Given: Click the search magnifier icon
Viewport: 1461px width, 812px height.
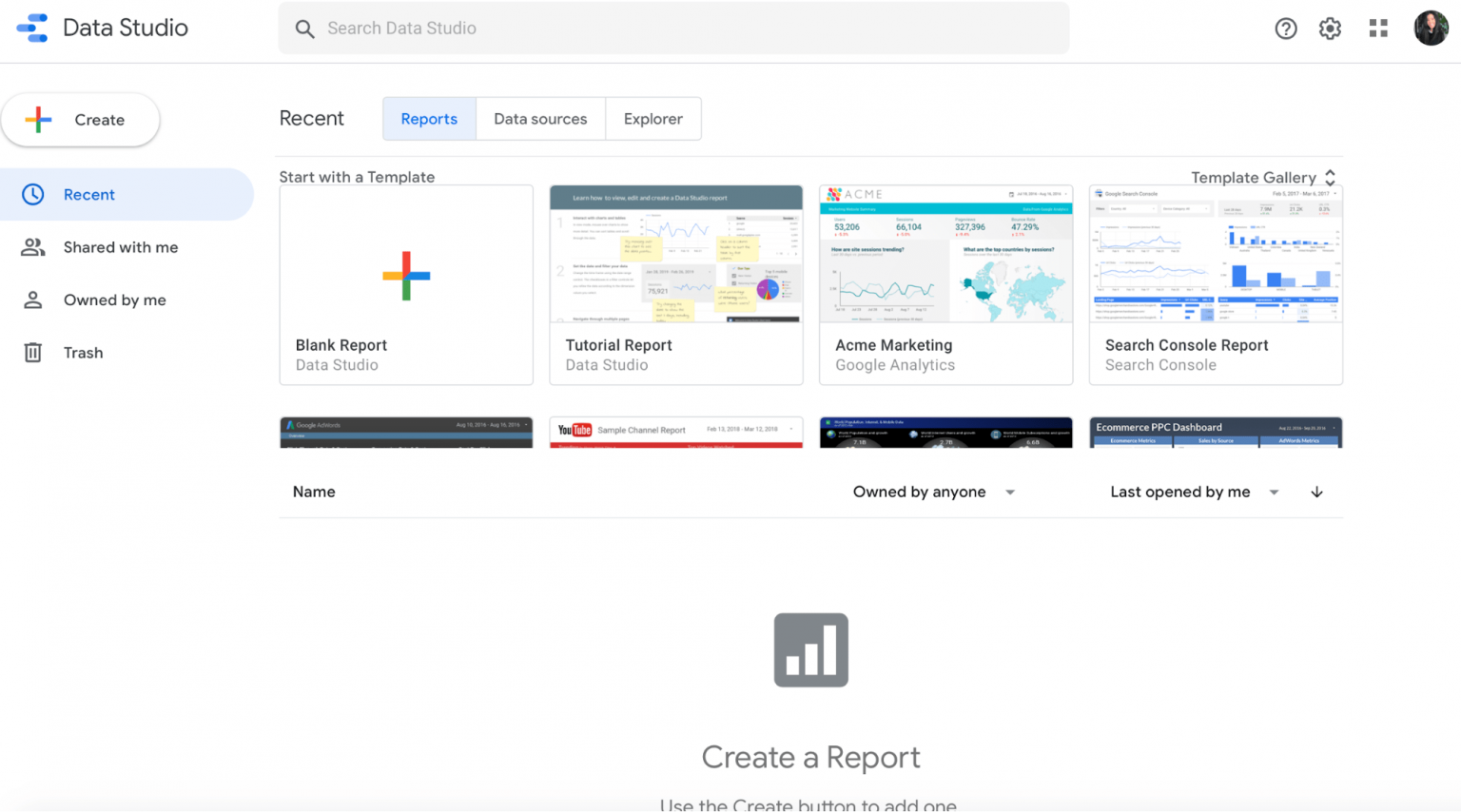Looking at the screenshot, I should (x=304, y=29).
